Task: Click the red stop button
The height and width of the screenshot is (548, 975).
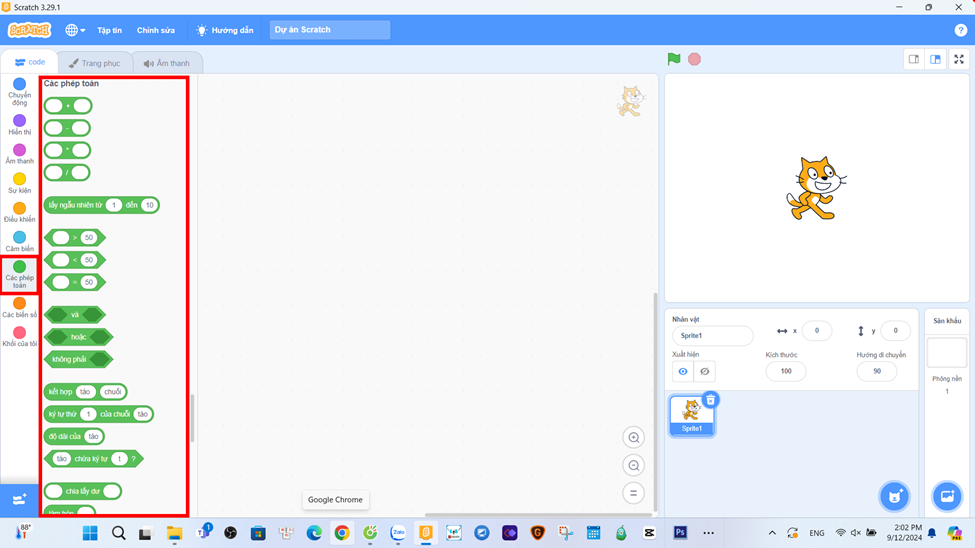Action: pos(695,59)
